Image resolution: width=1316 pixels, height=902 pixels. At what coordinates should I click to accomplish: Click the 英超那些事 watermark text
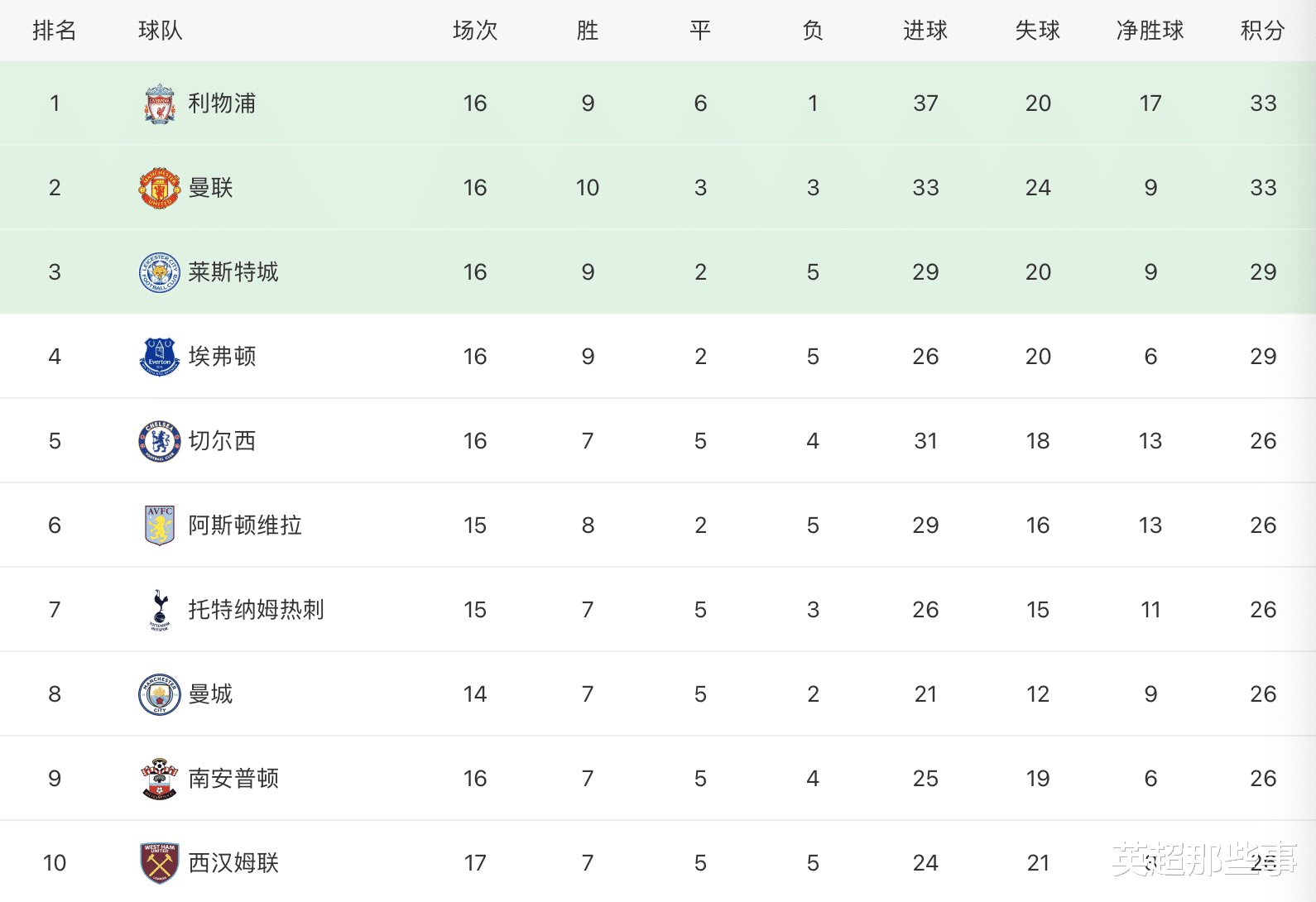[x=1204, y=860]
